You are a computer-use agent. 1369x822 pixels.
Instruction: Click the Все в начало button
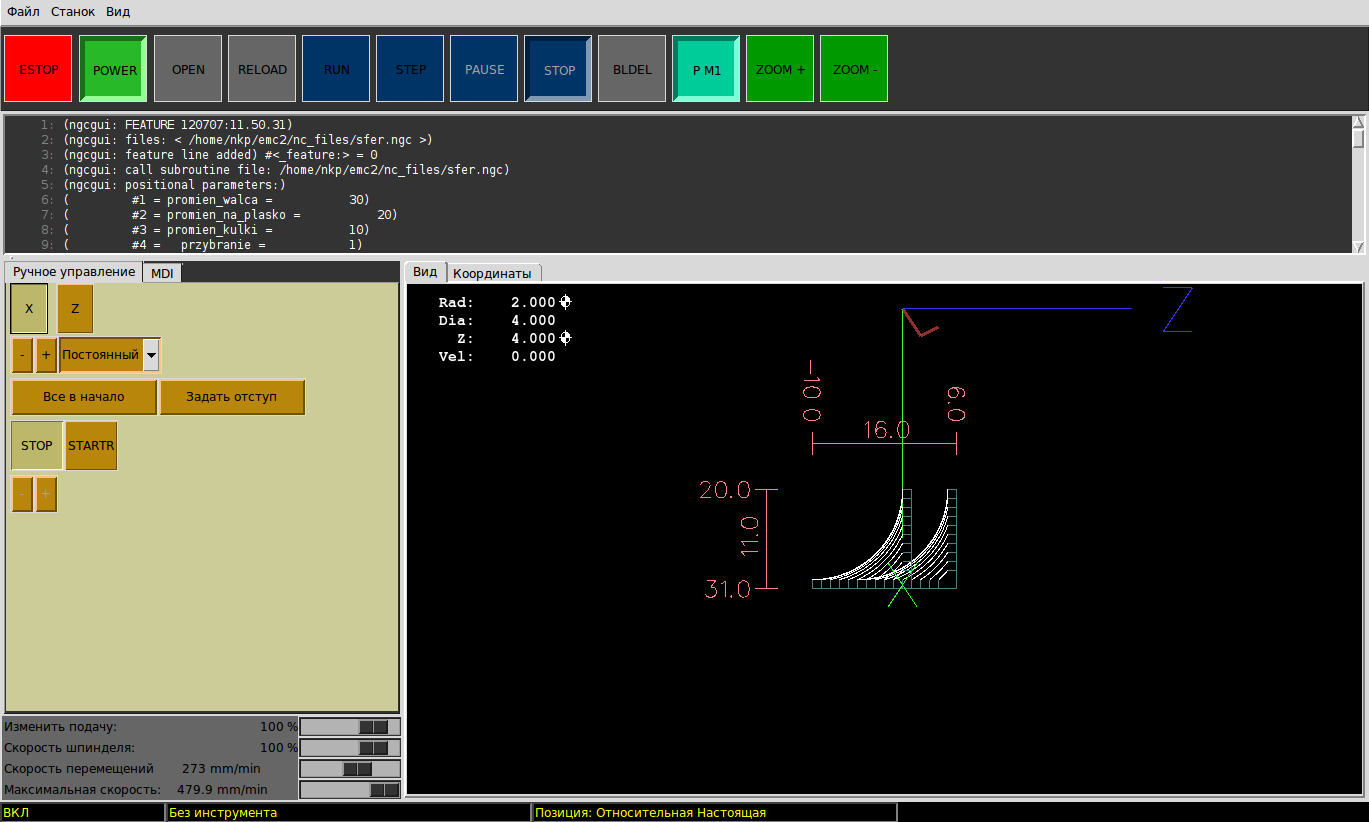tap(84, 397)
